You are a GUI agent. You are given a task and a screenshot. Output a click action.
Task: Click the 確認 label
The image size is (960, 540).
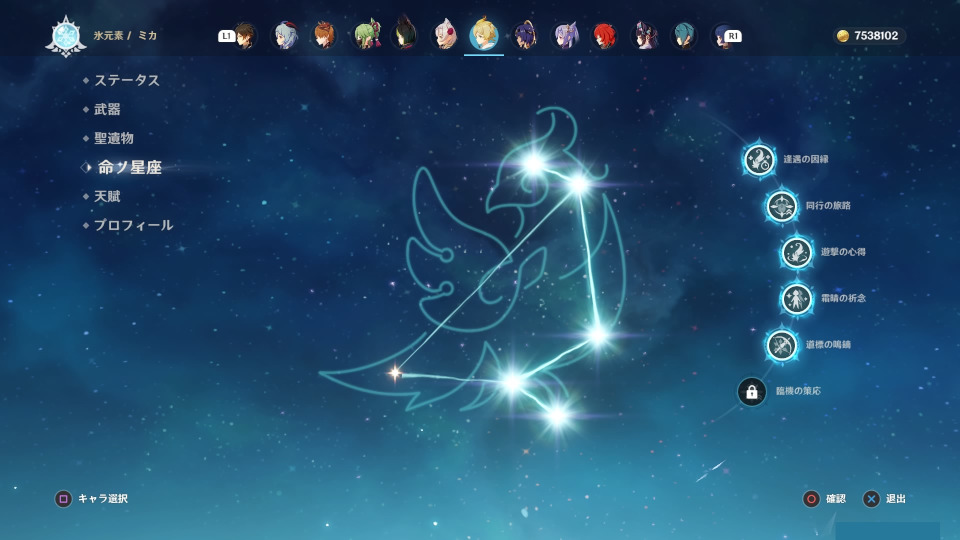point(836,499)
